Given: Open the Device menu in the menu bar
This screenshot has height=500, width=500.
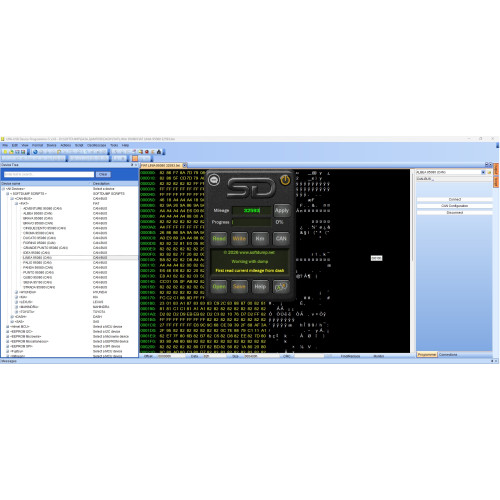Looking at the screenshot, I should tap(51, 145).
